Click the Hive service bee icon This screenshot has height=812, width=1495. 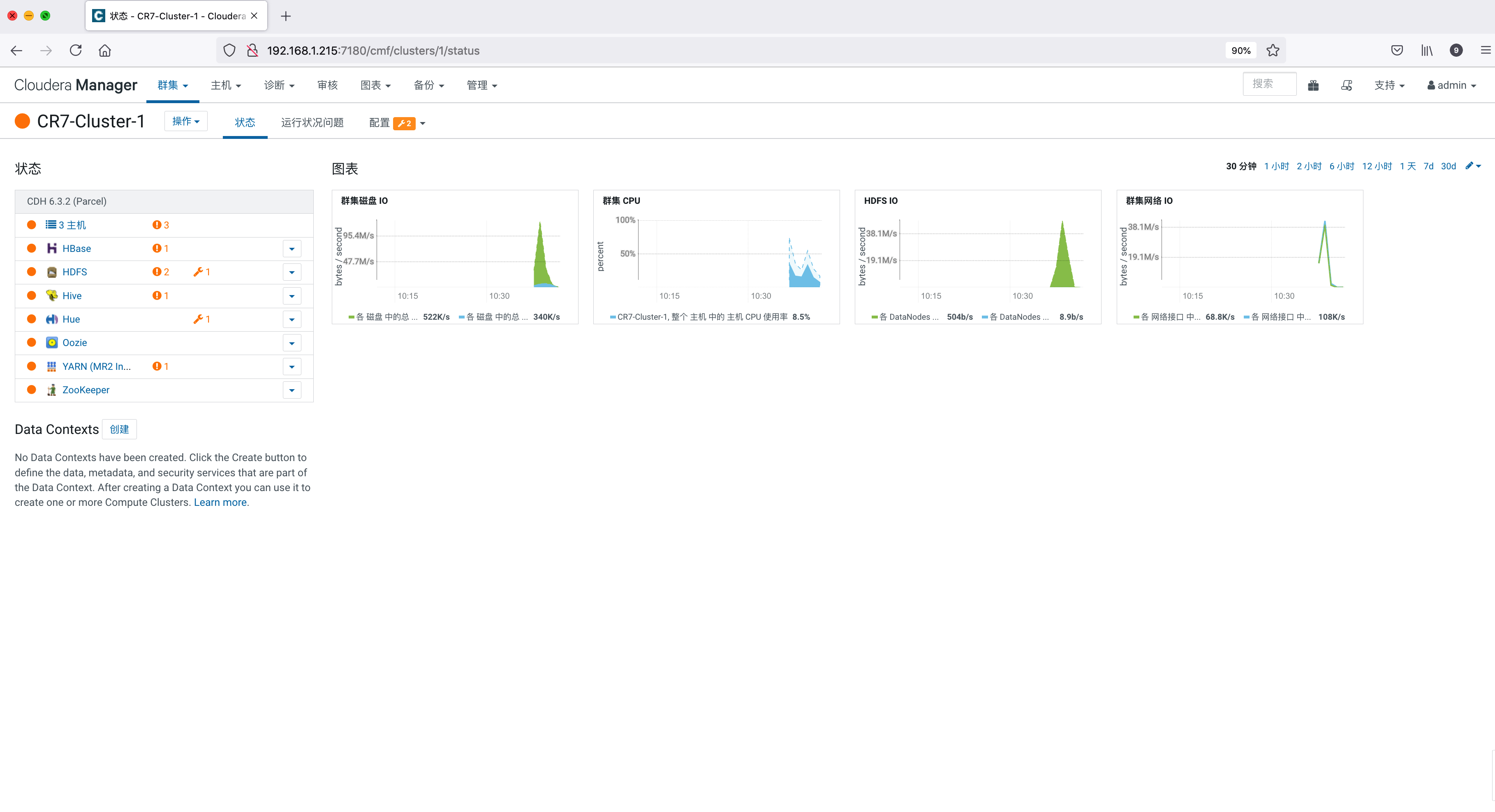click(52, 296)
